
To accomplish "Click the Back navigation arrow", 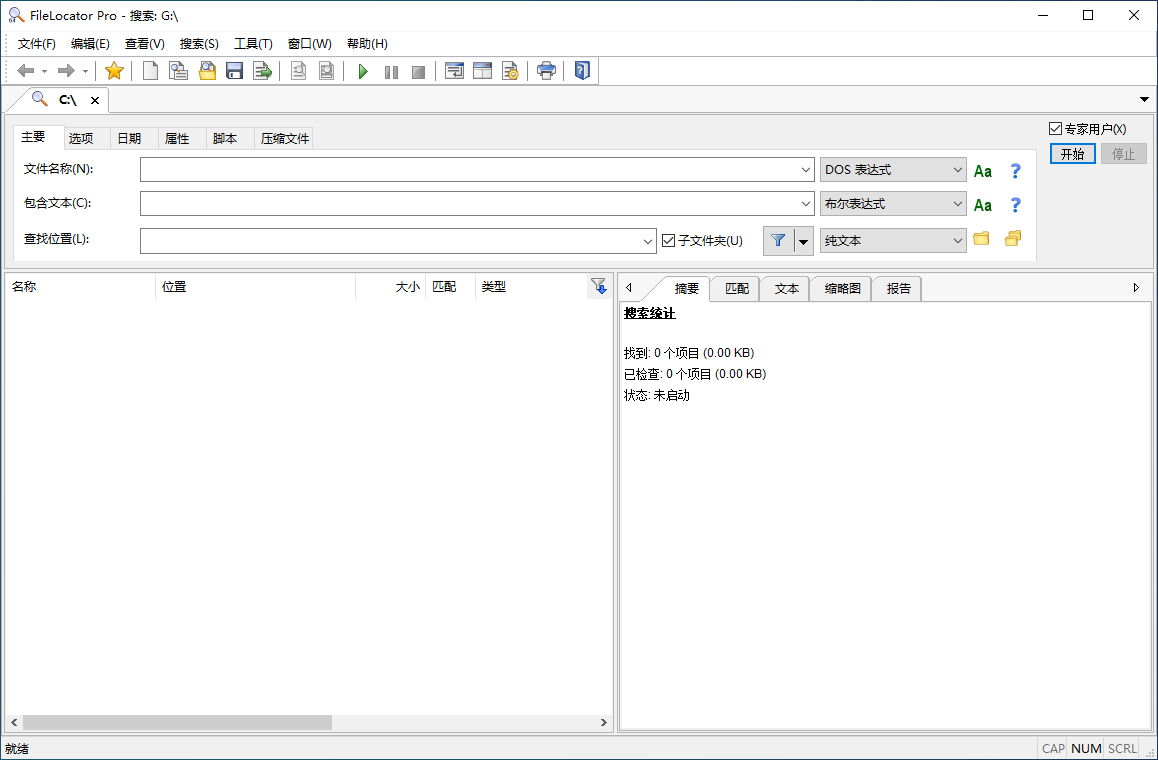I will [x=25, y=71].
